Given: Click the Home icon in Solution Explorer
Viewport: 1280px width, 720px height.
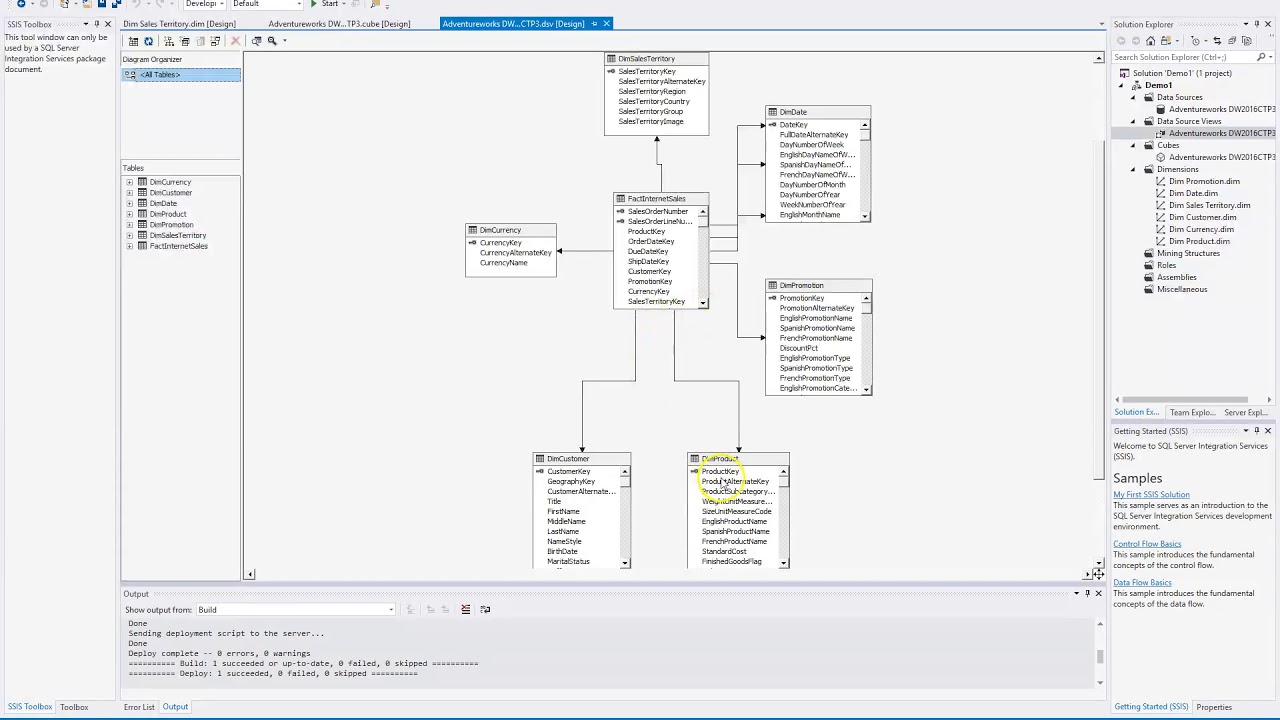Looking at the screenshot, I should point(1150,41).
